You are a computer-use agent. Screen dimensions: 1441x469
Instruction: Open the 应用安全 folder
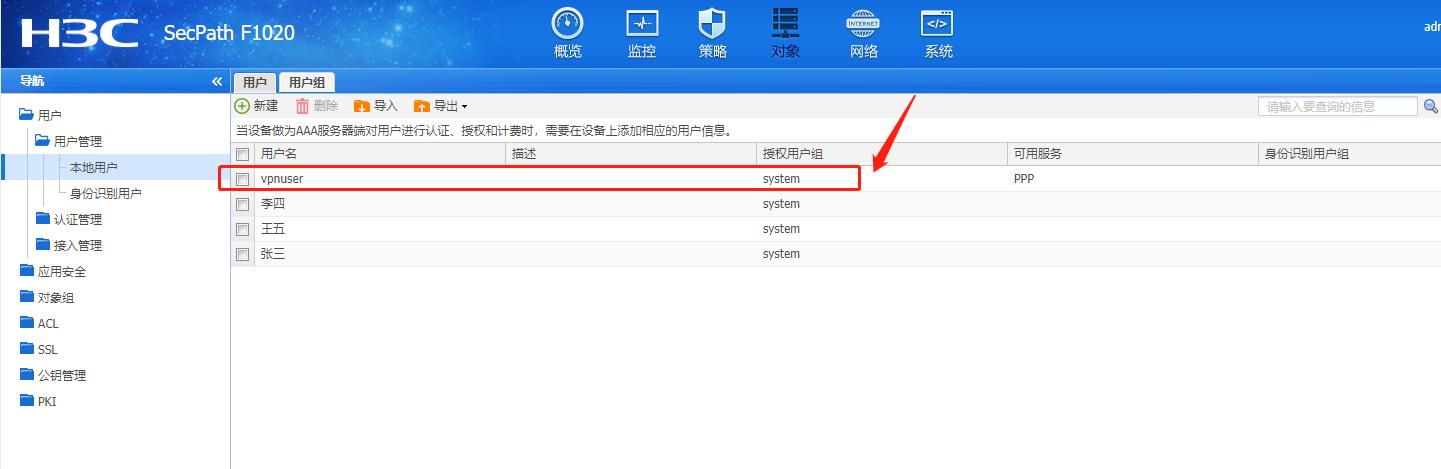pos(53,272)
